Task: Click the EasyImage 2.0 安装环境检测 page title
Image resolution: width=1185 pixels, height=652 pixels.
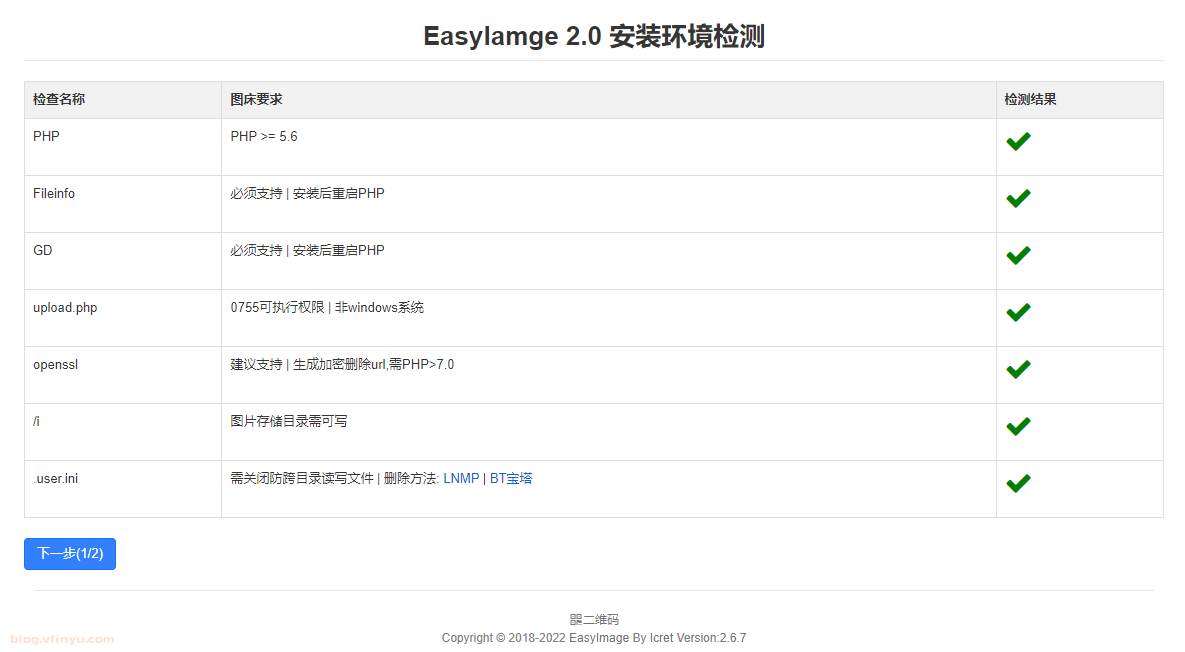Action: click(593, 36)
